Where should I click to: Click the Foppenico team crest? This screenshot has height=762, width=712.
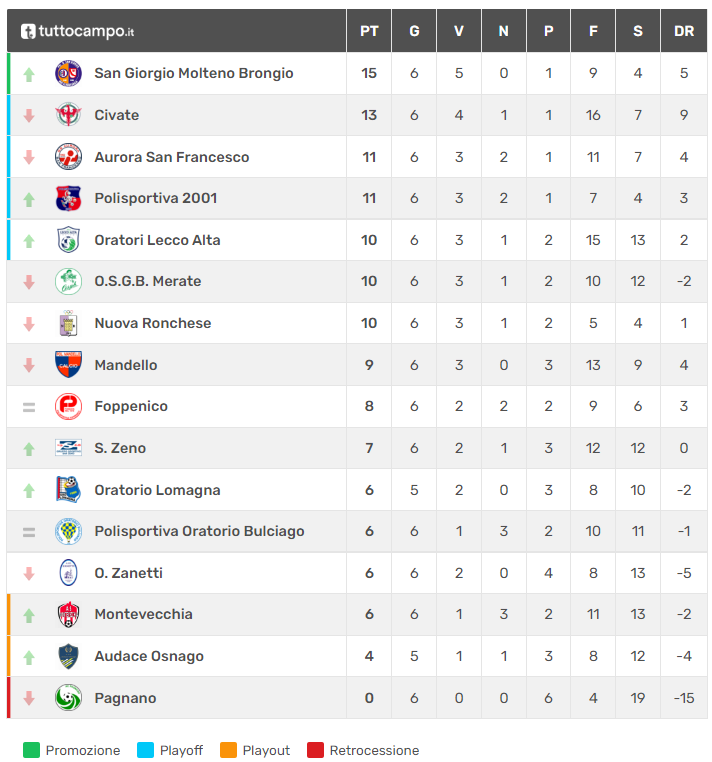coord(68,406)
